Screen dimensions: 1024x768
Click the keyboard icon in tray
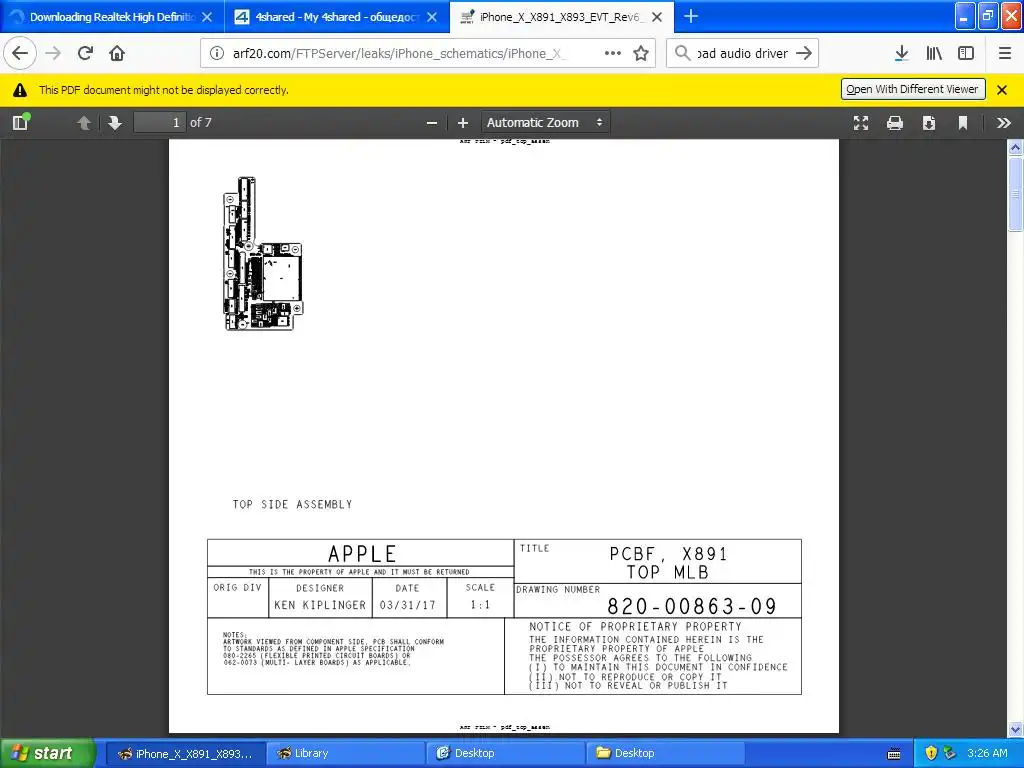tap(894, 754)
